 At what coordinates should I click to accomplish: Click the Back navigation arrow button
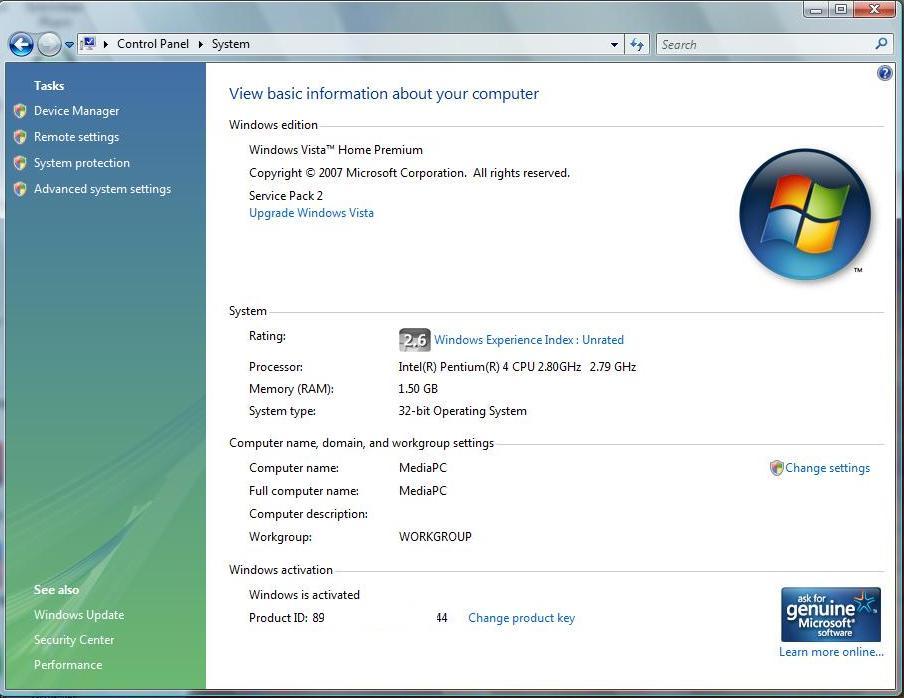point(21,44)
